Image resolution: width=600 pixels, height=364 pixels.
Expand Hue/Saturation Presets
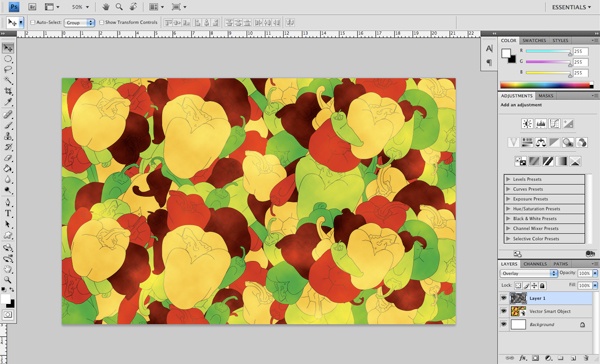coord(508,209)
